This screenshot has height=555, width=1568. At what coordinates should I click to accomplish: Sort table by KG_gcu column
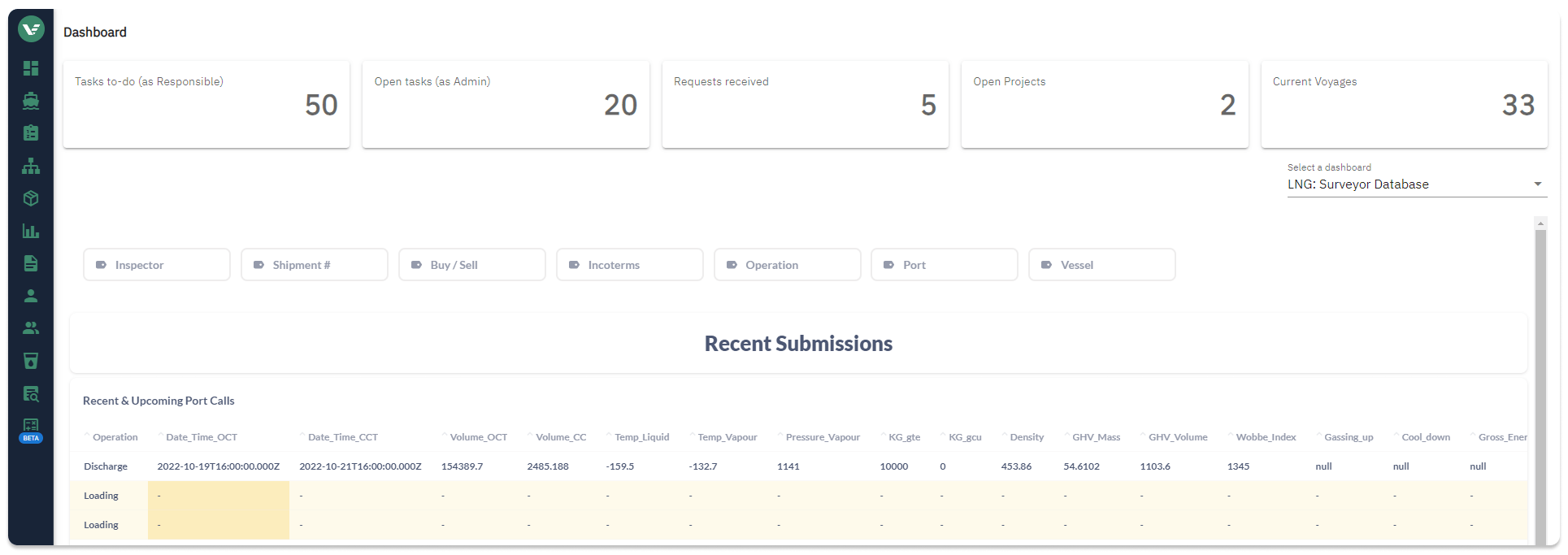[x=965, y=437]
